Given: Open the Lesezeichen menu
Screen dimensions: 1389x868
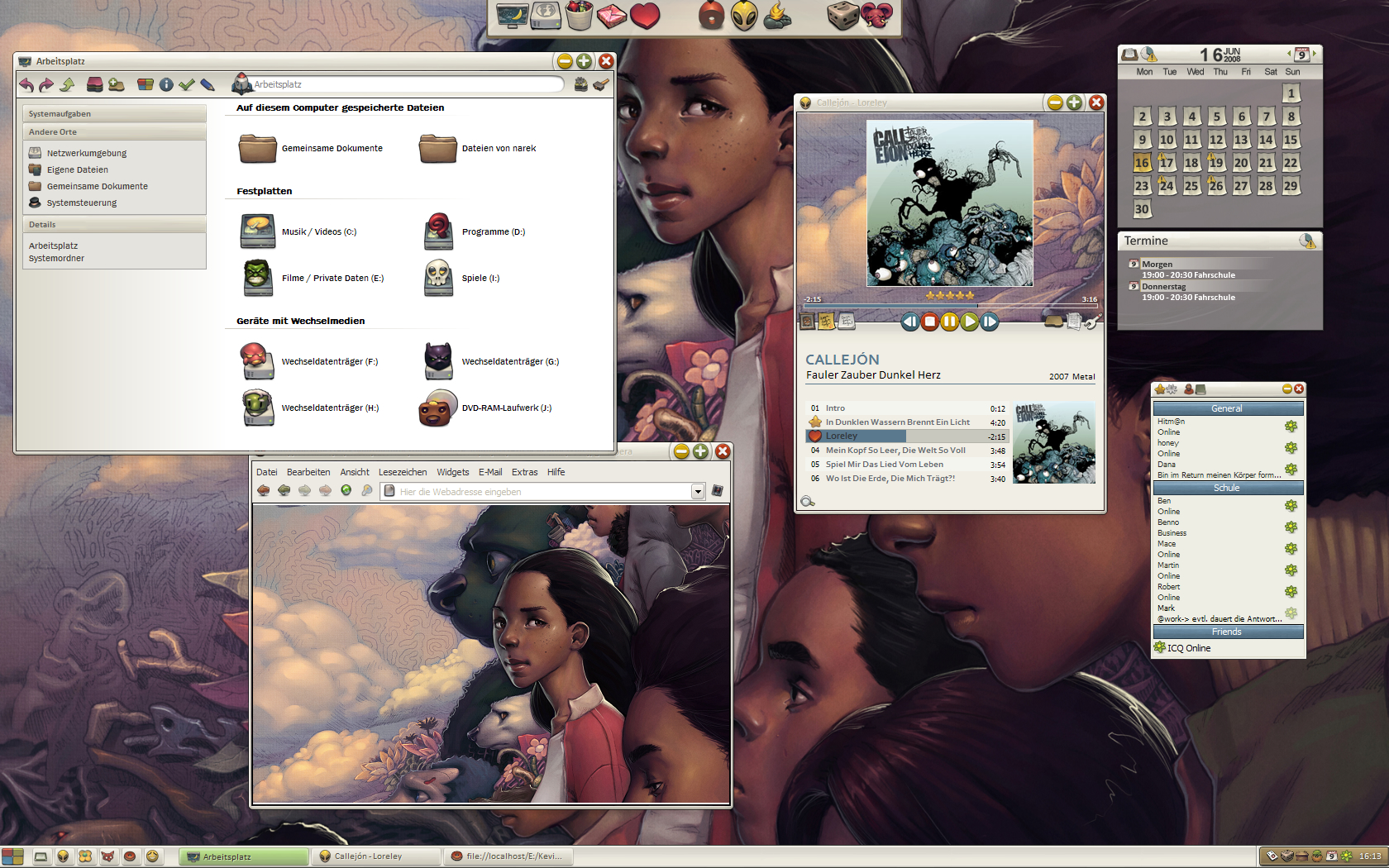Looking at the screenshot, I should (403, 472).
